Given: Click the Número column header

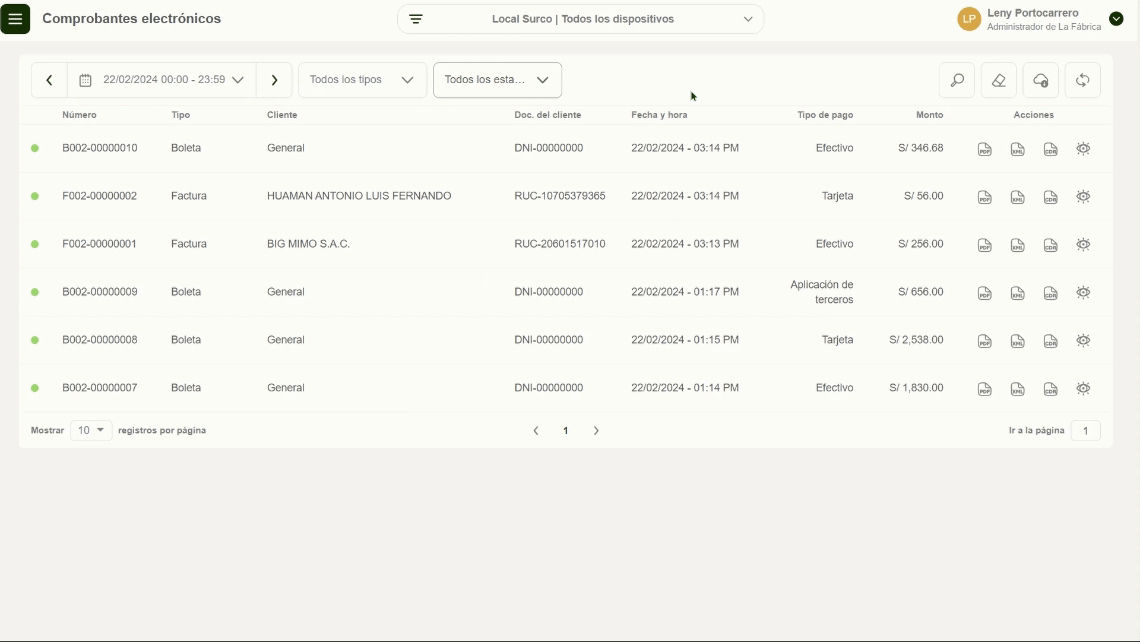Looking at the screenshot, I should (79, 115).
